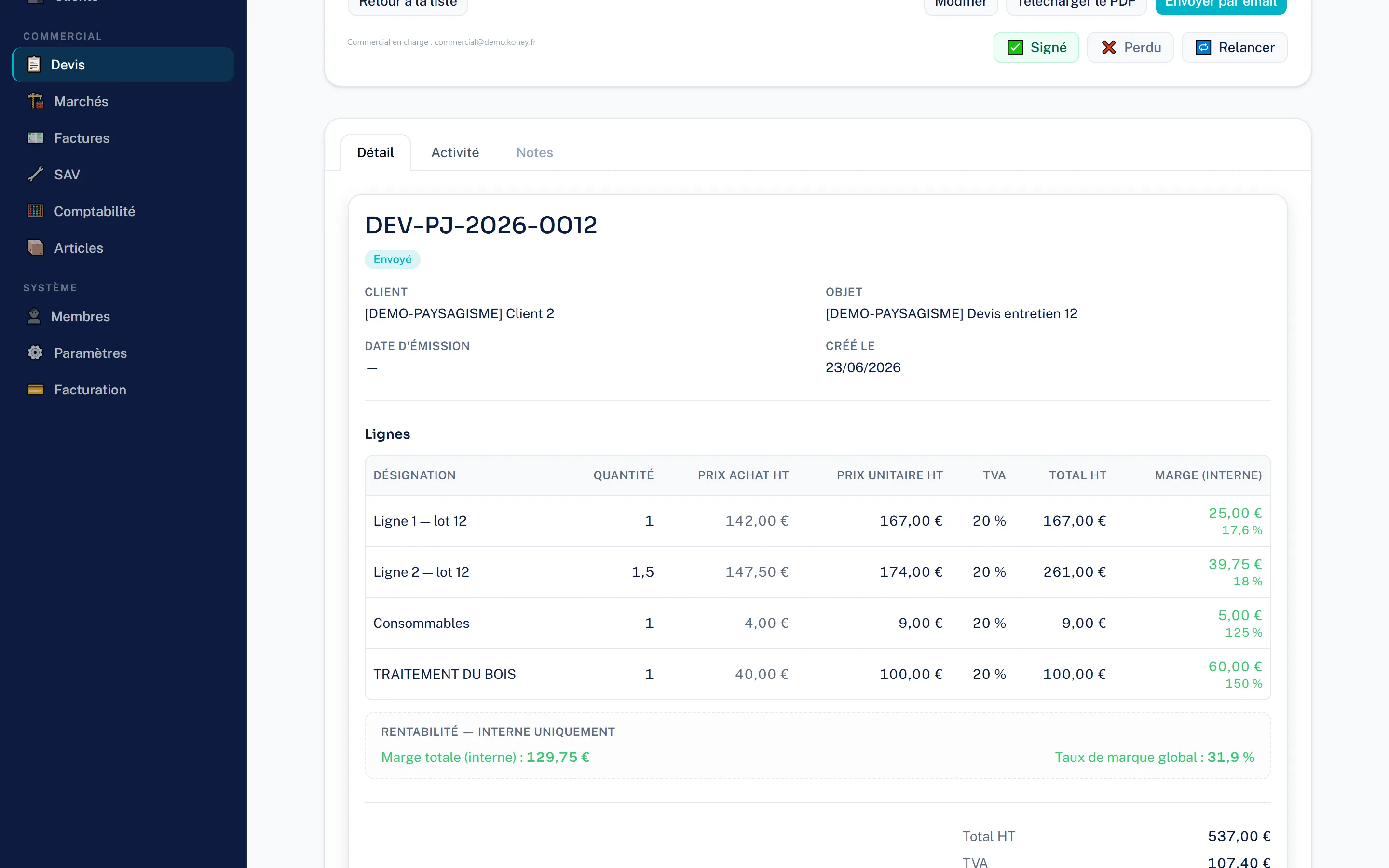
Task: Click the Facturation credit card icon
Action: [36, 390]
